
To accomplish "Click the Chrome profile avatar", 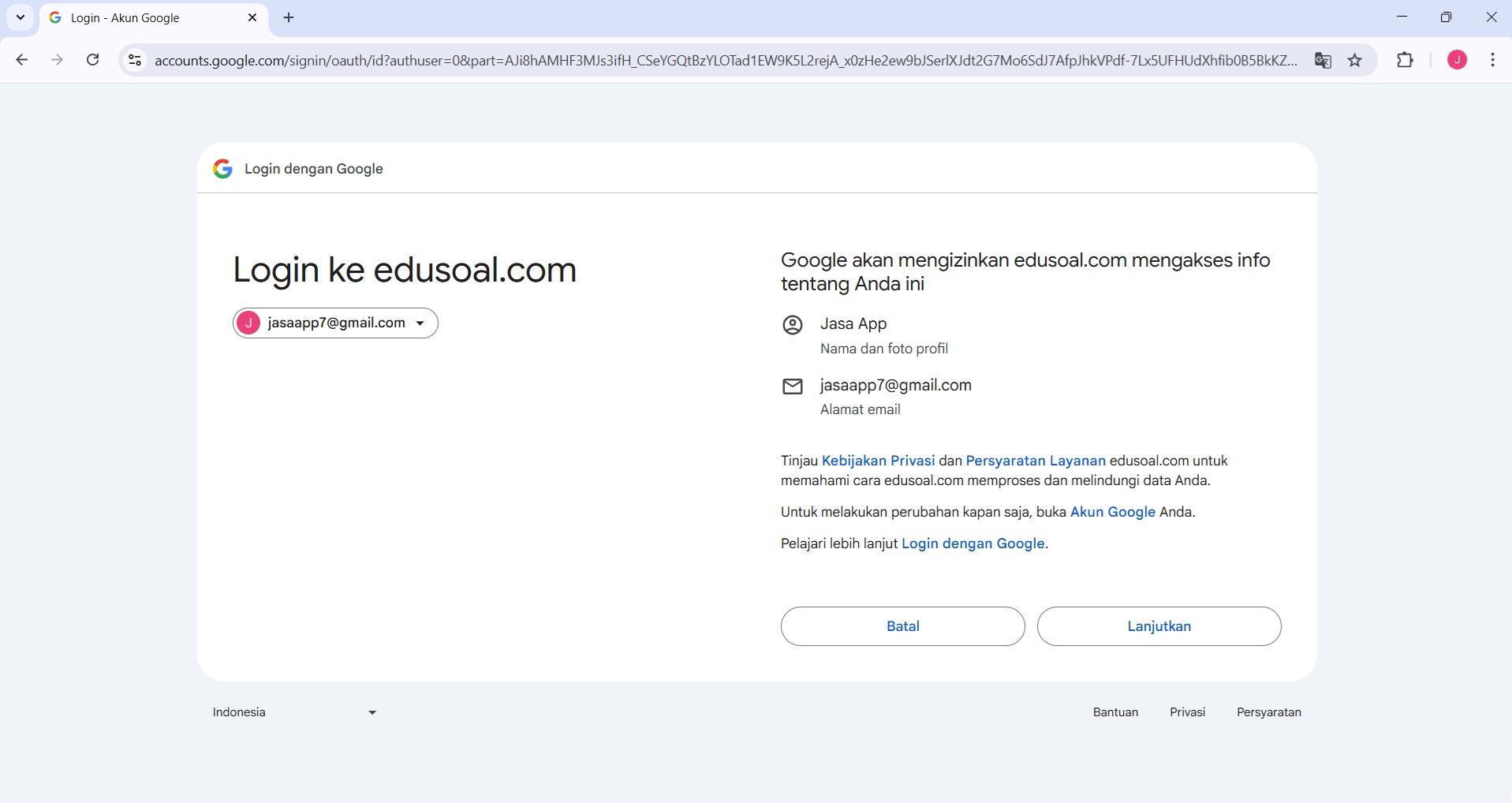I will pos(1457,60).
